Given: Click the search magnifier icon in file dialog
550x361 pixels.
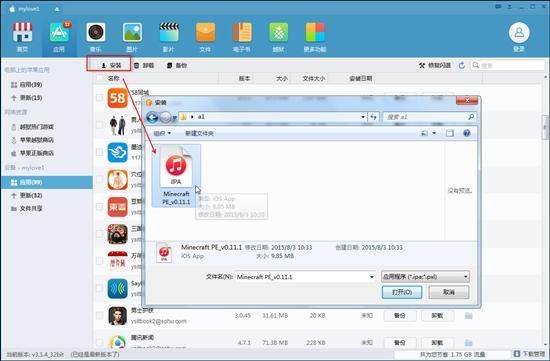Looking at the screenshot, I should coord(471,117).
